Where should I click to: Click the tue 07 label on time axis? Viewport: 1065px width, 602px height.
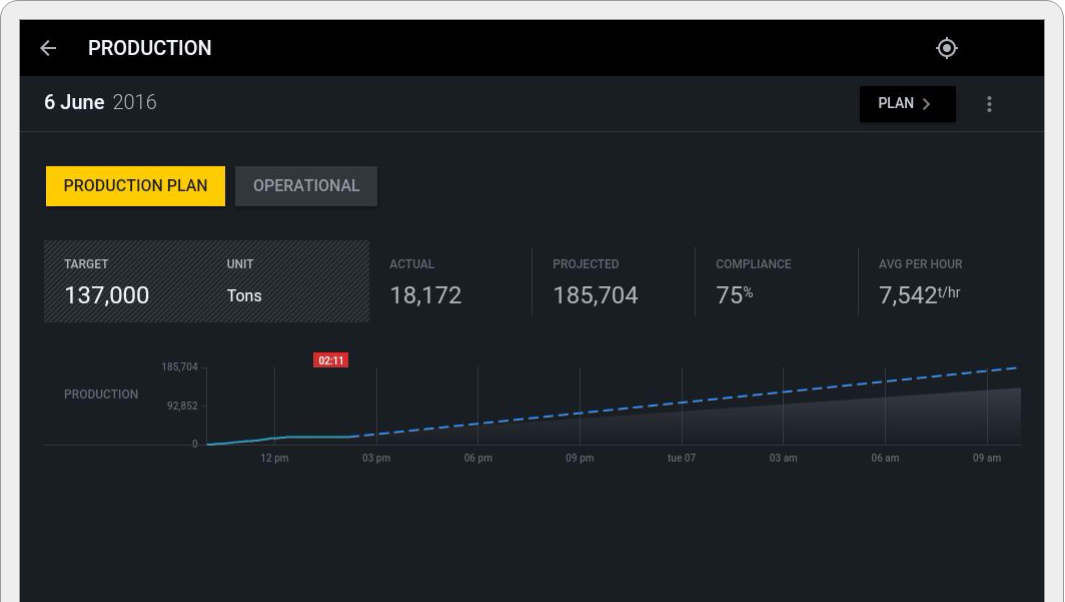681,458
